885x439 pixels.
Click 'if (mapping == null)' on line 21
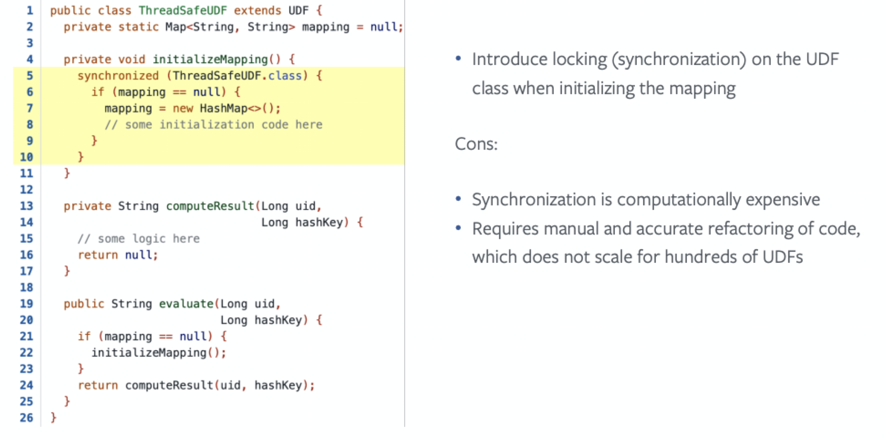pyautogui.click(x=146, y=337)
